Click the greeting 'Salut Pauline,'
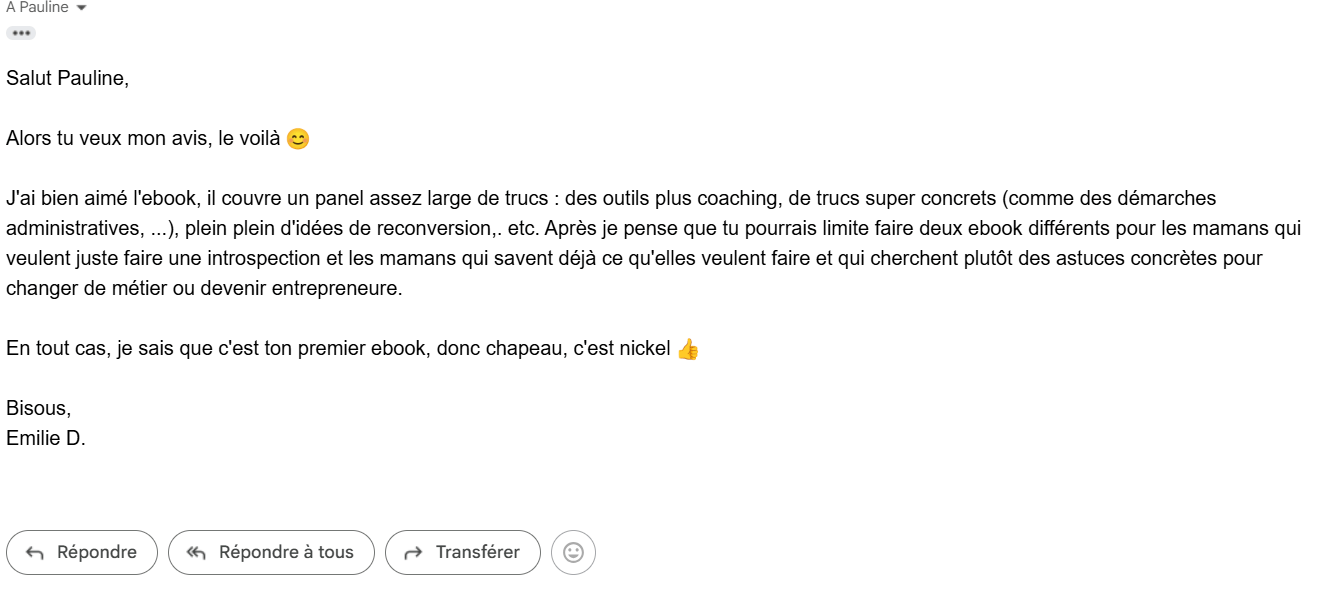 [67, 78]
